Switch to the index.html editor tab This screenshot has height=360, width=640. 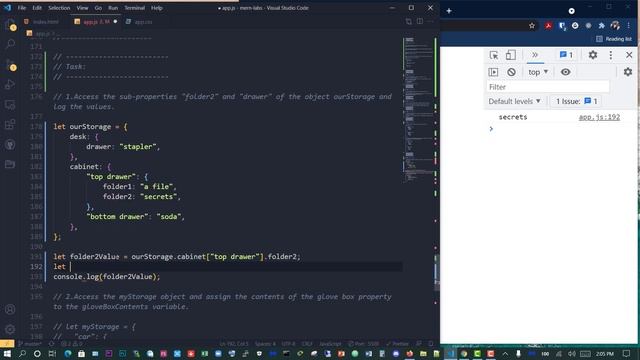point(42,22)
